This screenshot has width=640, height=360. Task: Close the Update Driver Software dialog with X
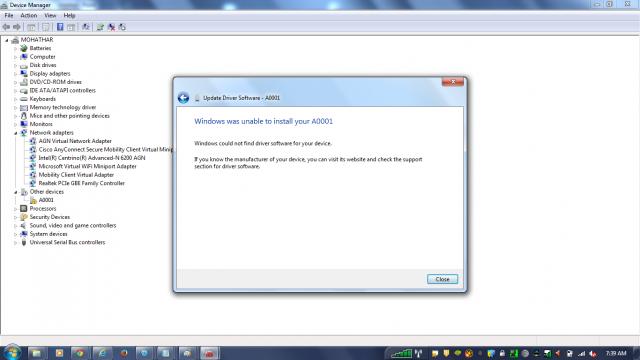pos(453,82)
